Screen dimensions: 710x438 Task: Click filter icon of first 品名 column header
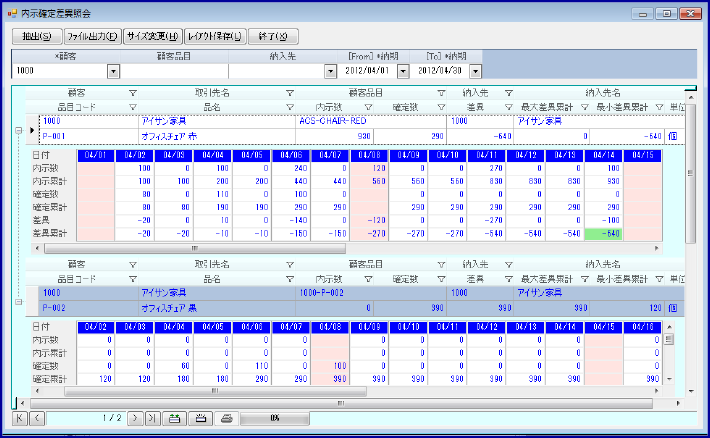[290, 107]
